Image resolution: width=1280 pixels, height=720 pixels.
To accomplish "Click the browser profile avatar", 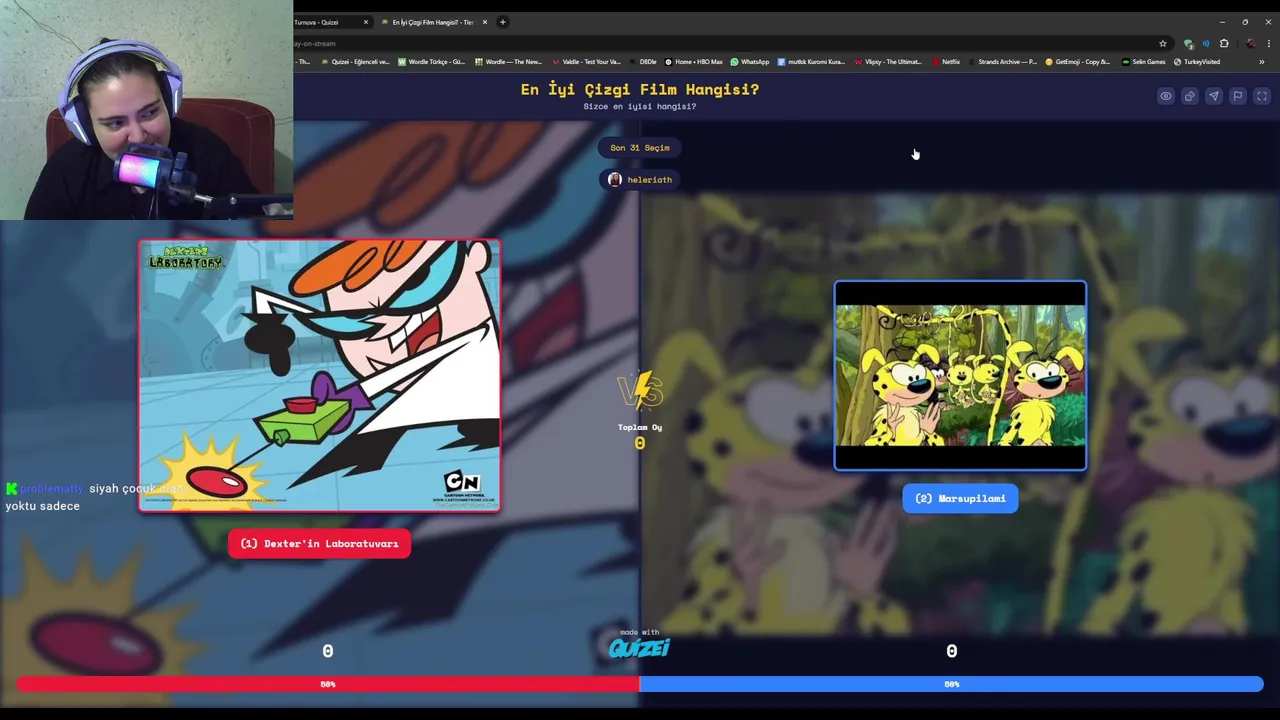I will tap(1250, 43).
